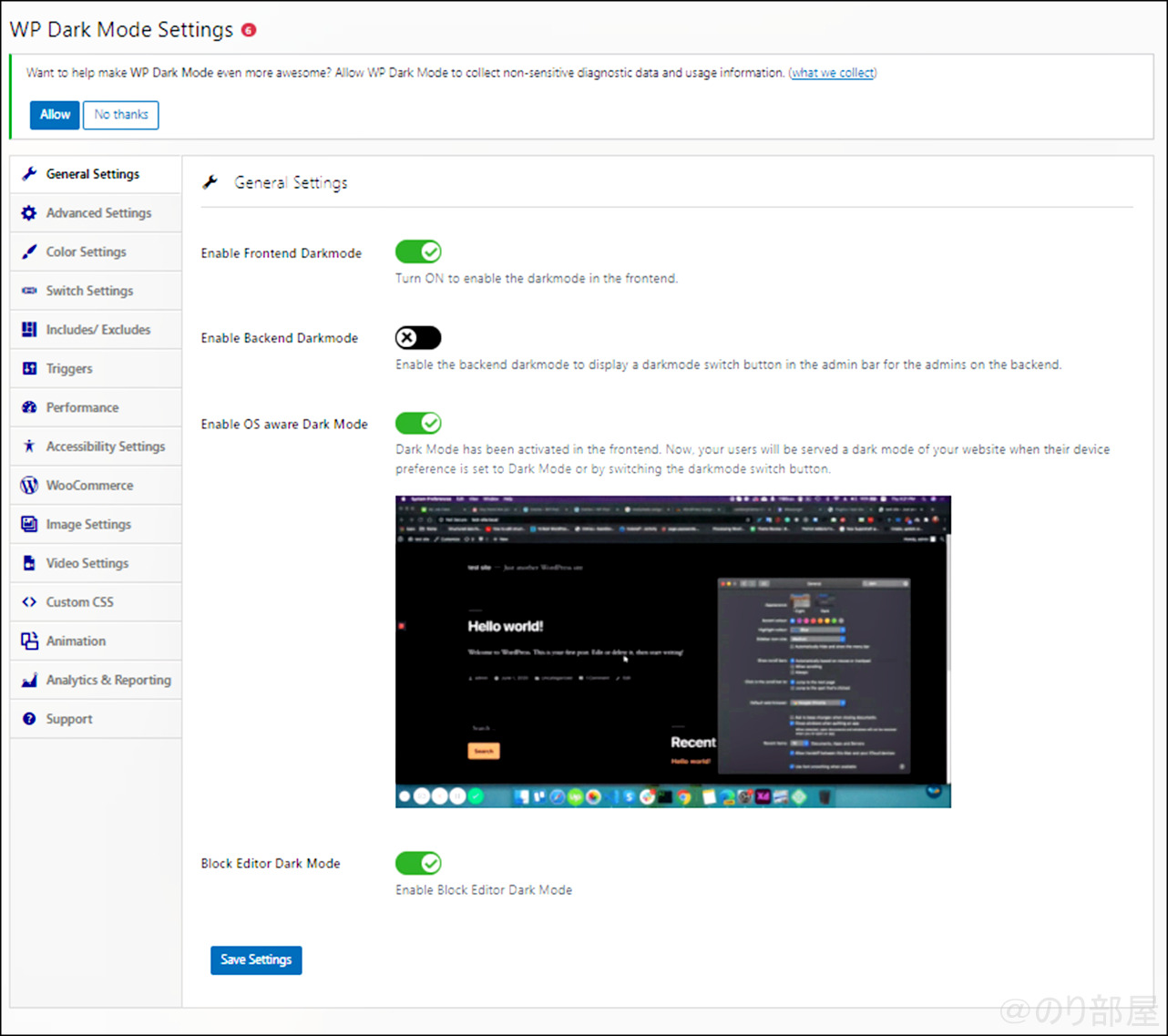Switch to the Performance tab
Image resolution: width=1168 pixels, height=1036 pixels.
tap(96, 407)
